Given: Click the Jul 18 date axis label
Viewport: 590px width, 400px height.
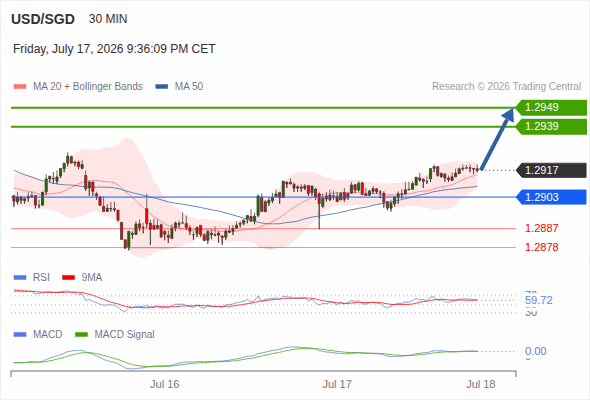Looking at the screenshot, I should coord(481,384).
